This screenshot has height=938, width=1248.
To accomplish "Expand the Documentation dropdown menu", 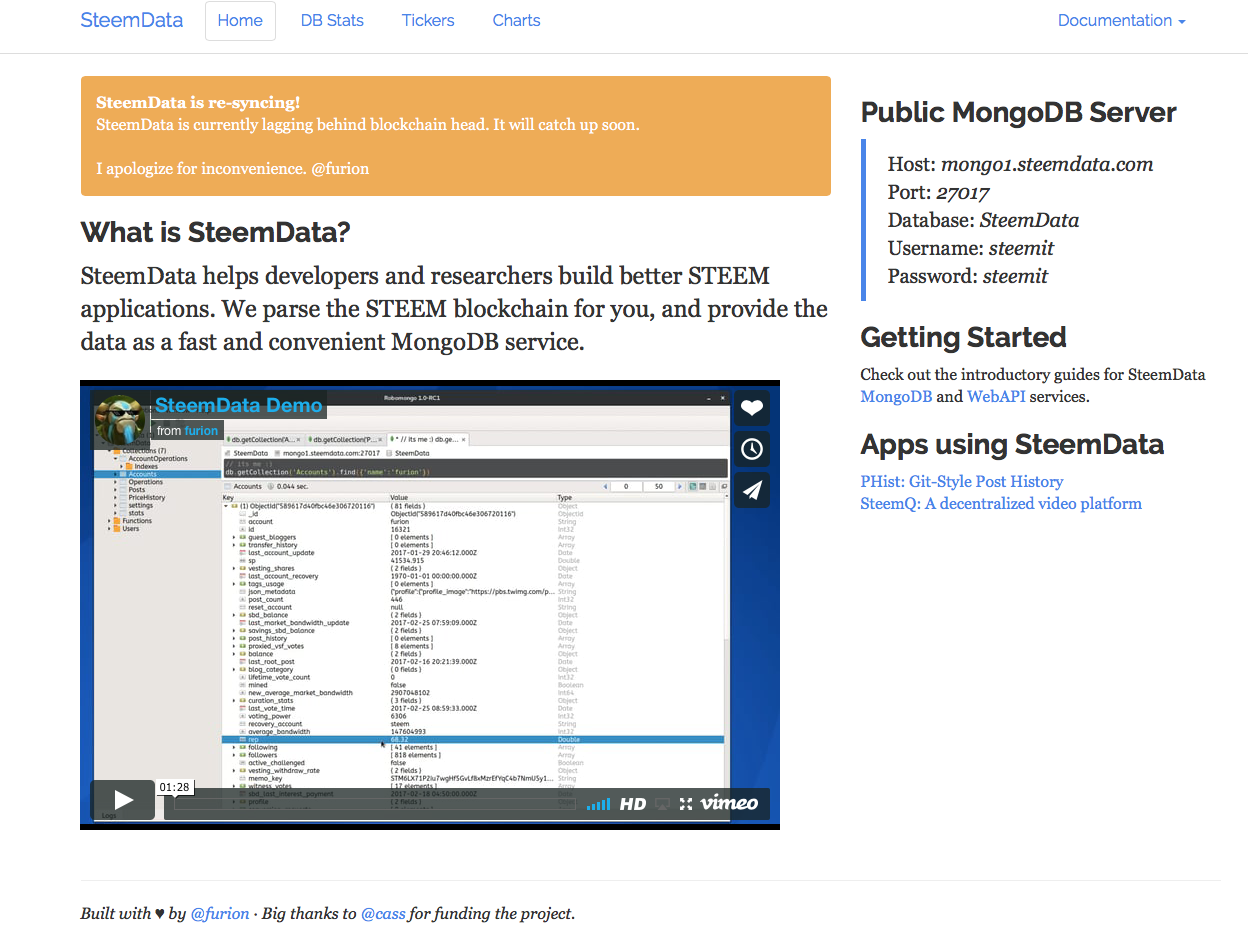I will (x=1121, y=20).
